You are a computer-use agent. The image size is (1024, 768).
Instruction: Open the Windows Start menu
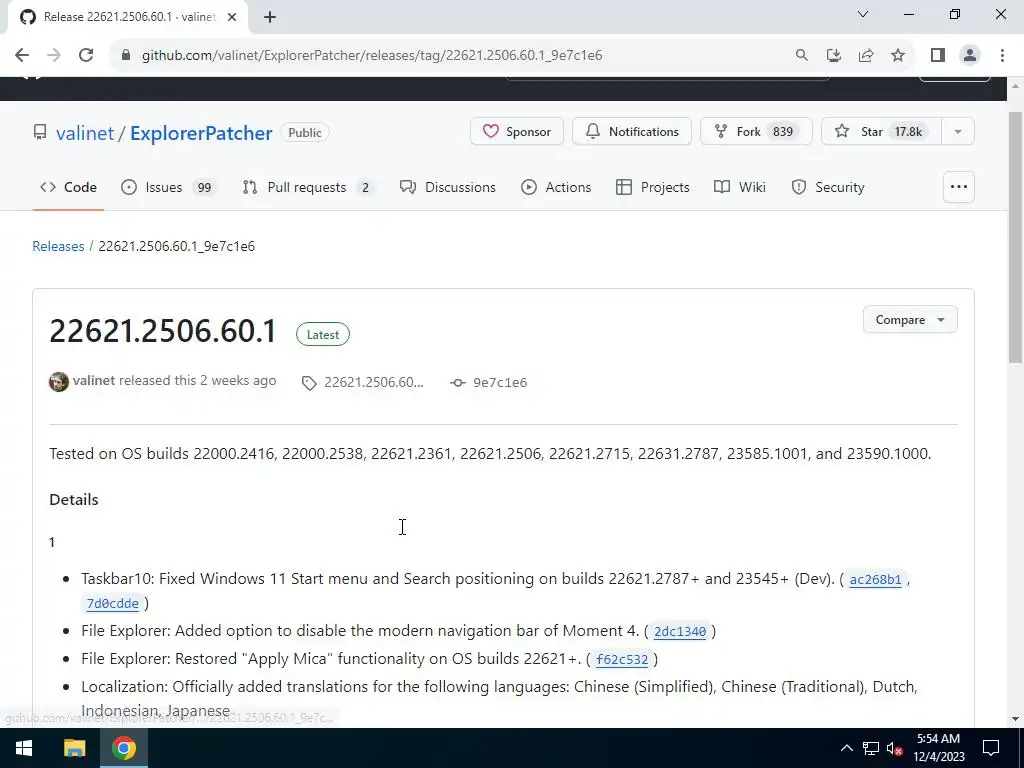coord(24,748)
